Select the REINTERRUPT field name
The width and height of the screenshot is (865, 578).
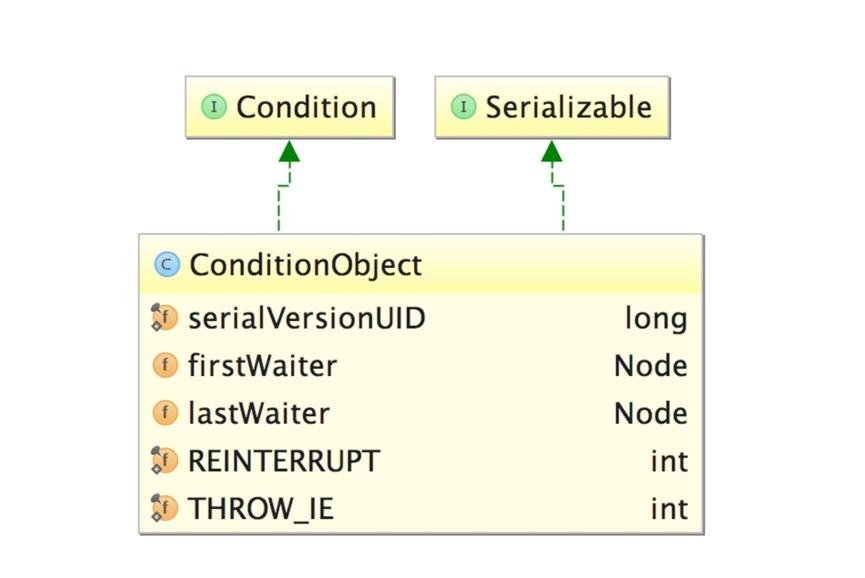pyautogui.click(x=284, y=461)
